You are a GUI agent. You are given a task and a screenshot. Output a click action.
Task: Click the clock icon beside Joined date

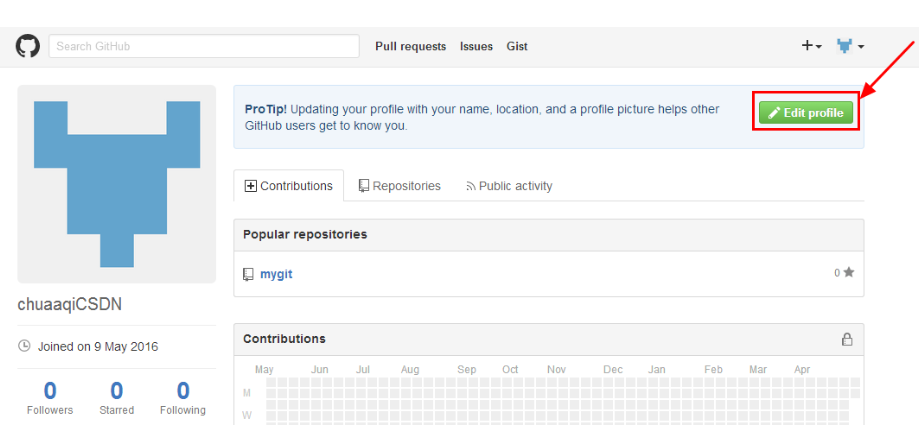25,346
